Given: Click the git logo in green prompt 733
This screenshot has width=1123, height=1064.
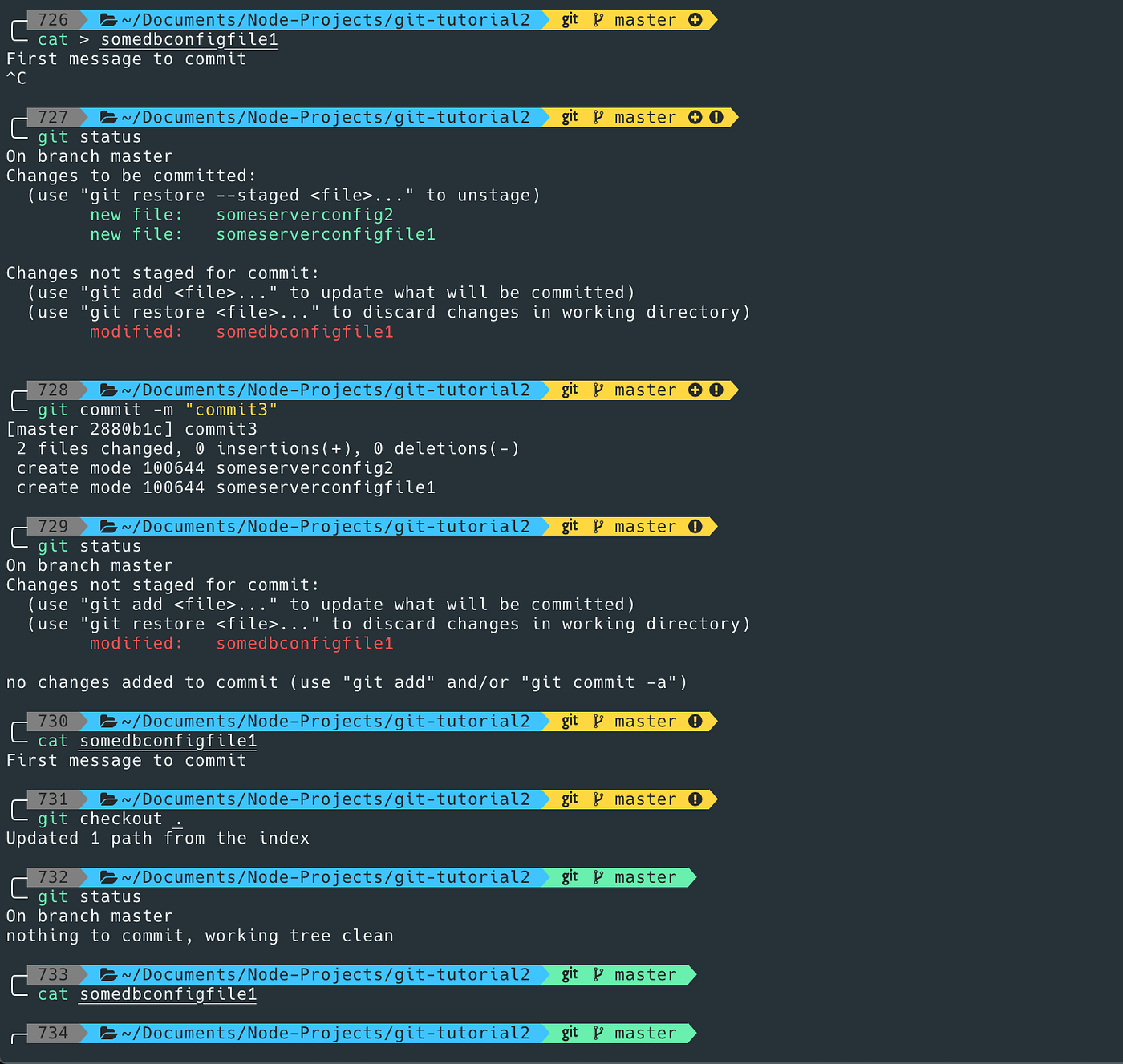Looking at the screenshot, I should click(x=570, y=975).
